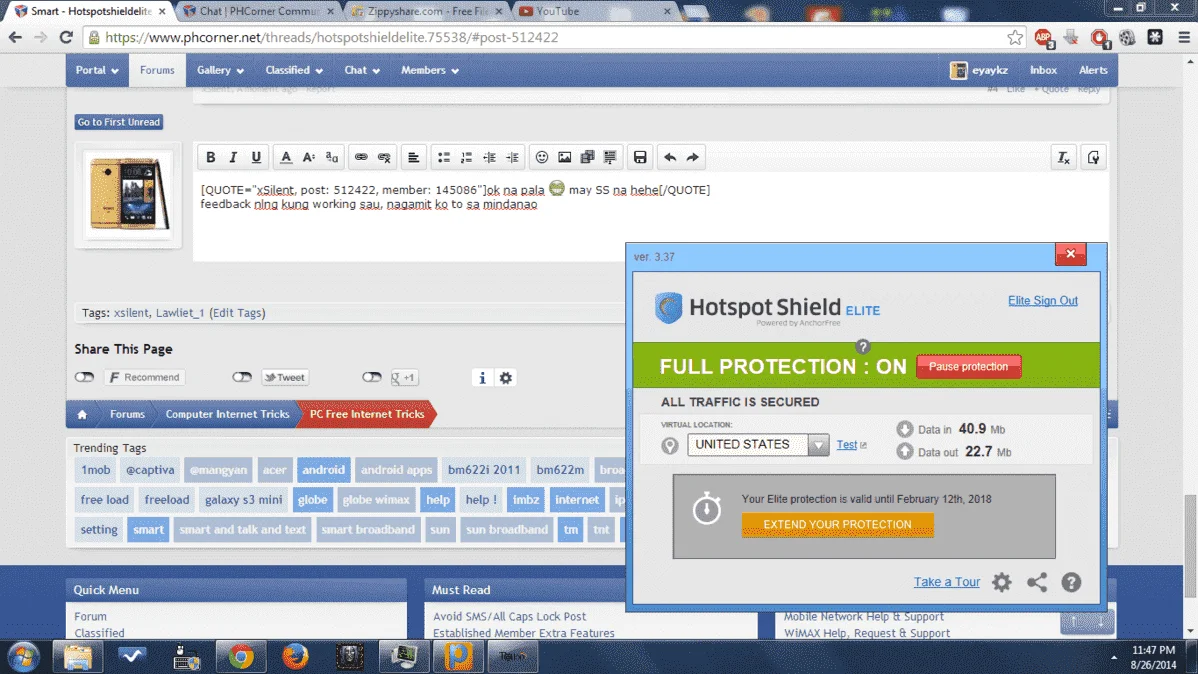Open the text color picker in the editor
Screen dimensions: 1198x674
tap(286, 157)
